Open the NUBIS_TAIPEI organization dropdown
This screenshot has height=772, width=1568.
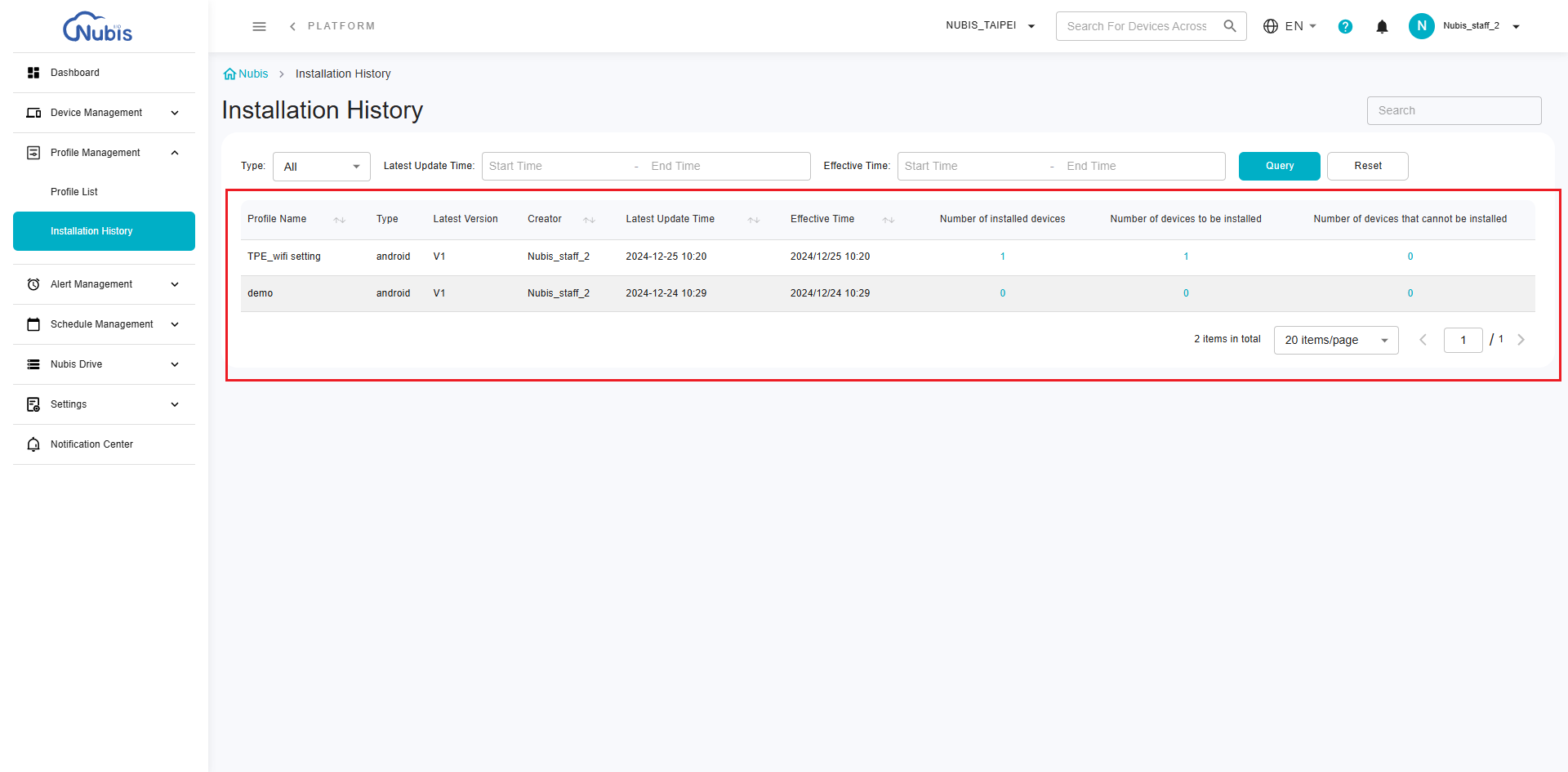pyautogui.click(x=991, y=26)
